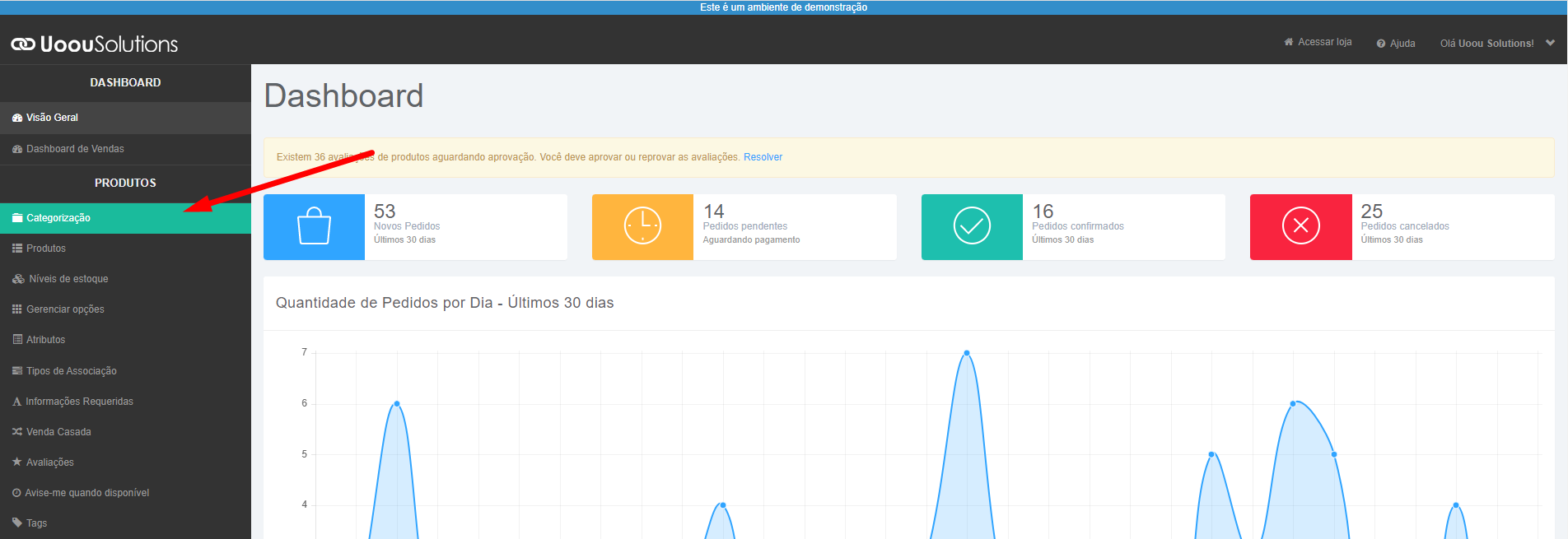Viewport: 1568px width, 539px height.
Task: Open Avaliações sidebar entry
Action: click(x=125, y=462)
